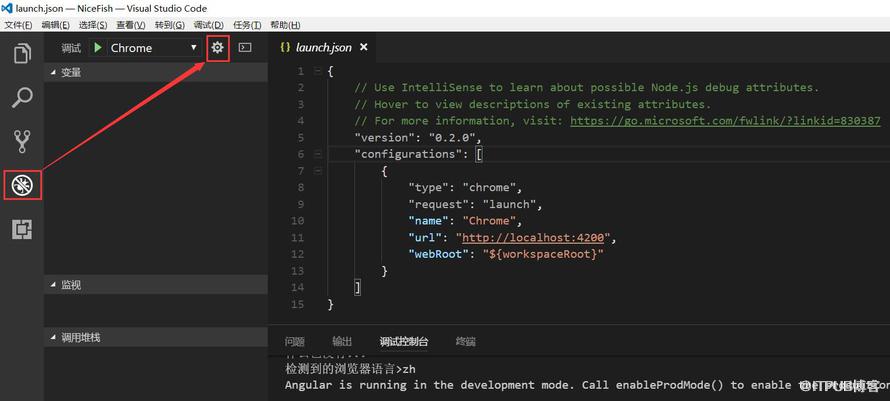The width and height of the screenshot is (890, 401).
Task: Open the 任务(T) menu
Action: pyautogui.click(x=247, y=25)
